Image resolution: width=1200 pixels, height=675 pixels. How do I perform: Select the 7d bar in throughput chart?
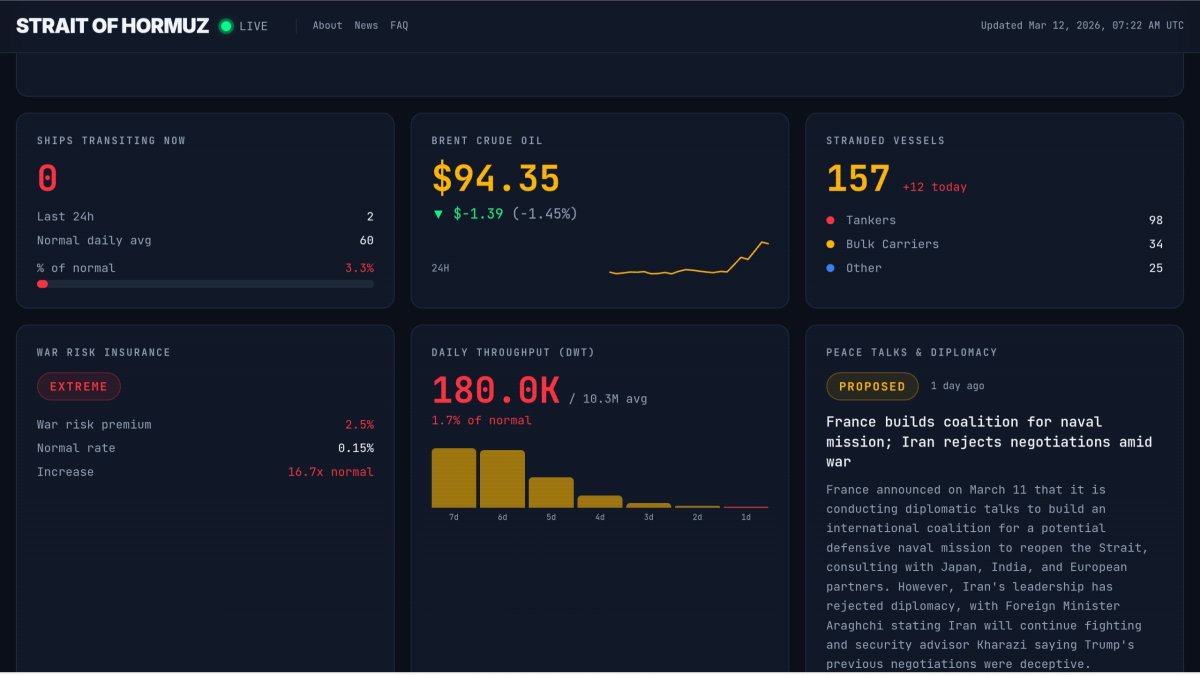tap(454, 478)
